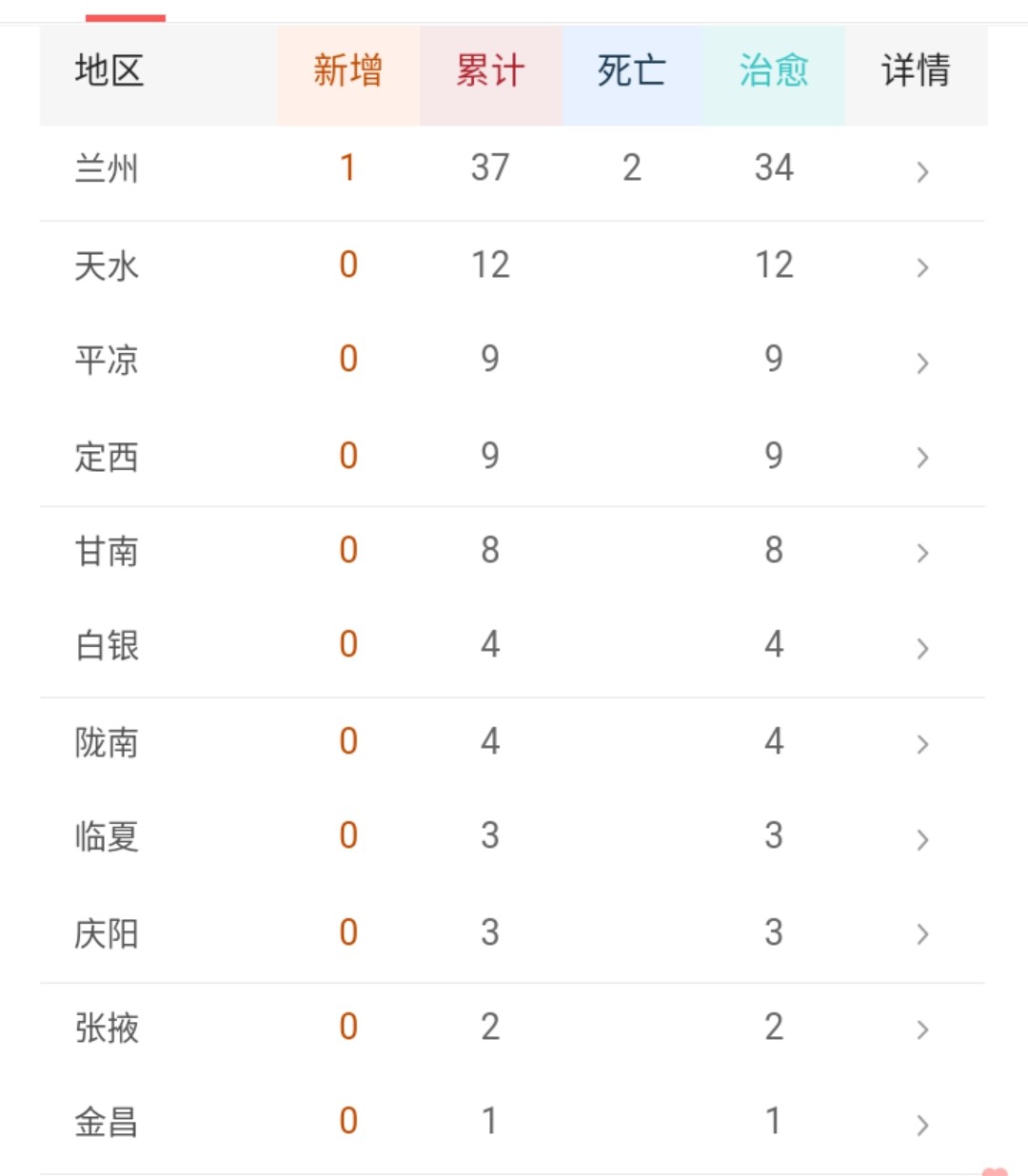This screenshot has width=1028, height=1176.
Task: Click the 详情 column header
Action: point(917,75)
